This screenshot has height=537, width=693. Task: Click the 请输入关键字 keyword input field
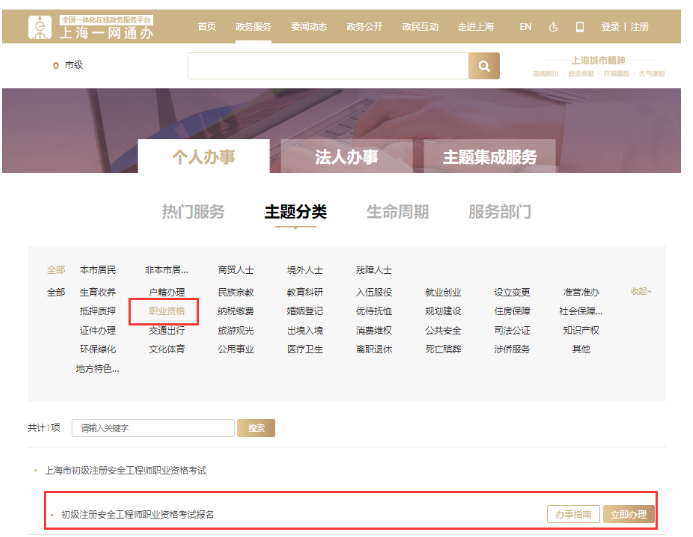pos(153,428)
